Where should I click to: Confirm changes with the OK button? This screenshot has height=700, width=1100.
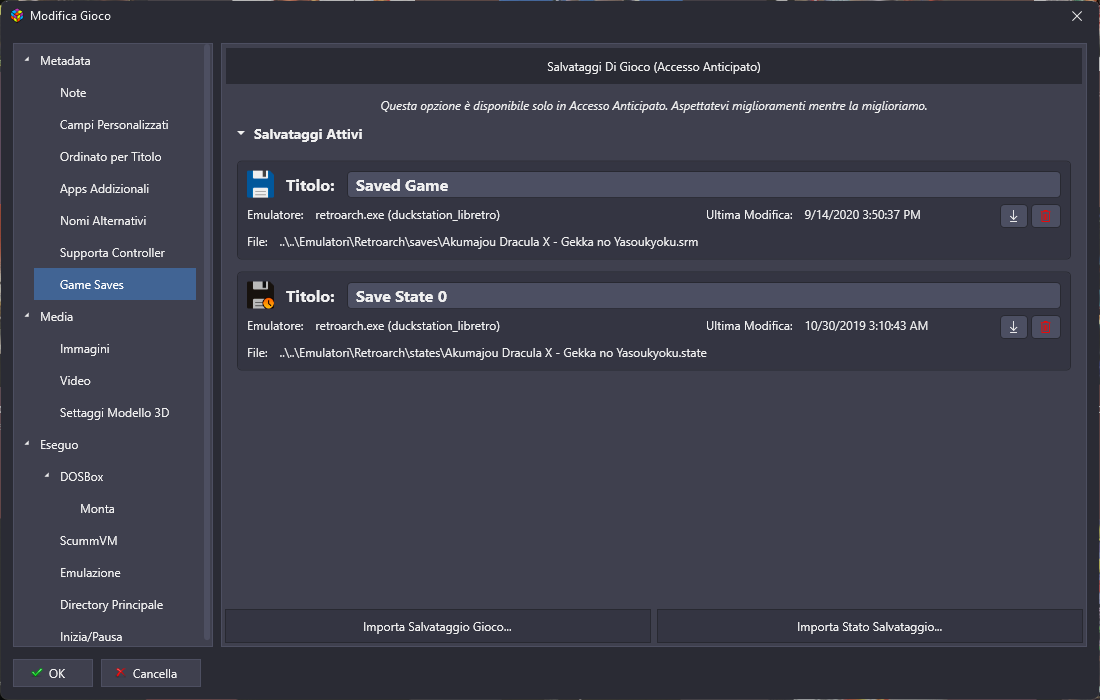[x=48, y=673]
